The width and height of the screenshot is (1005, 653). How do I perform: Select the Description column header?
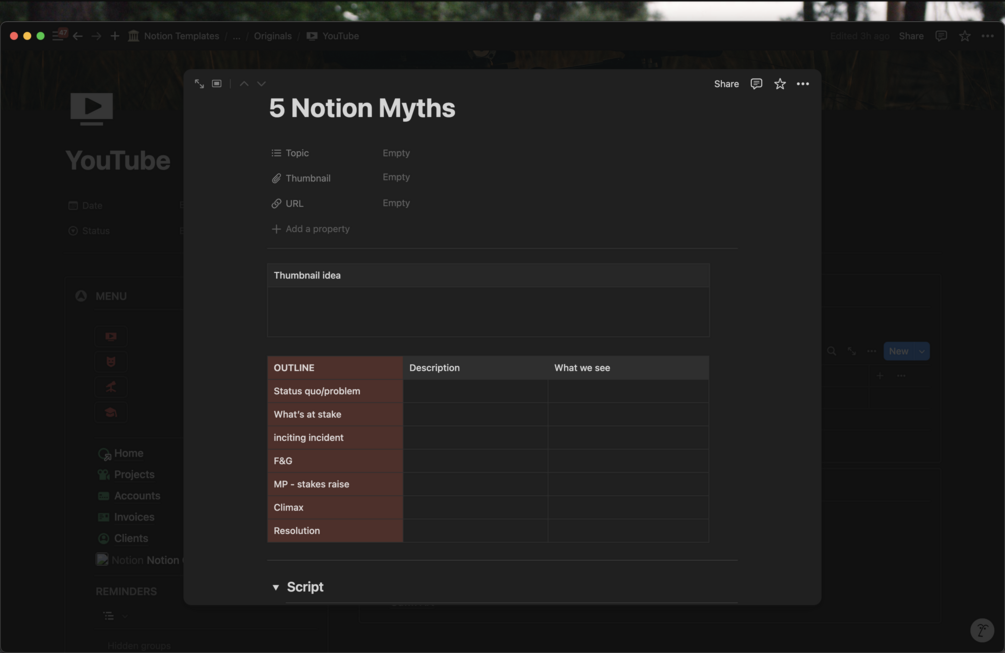click(x=476, y=368)
